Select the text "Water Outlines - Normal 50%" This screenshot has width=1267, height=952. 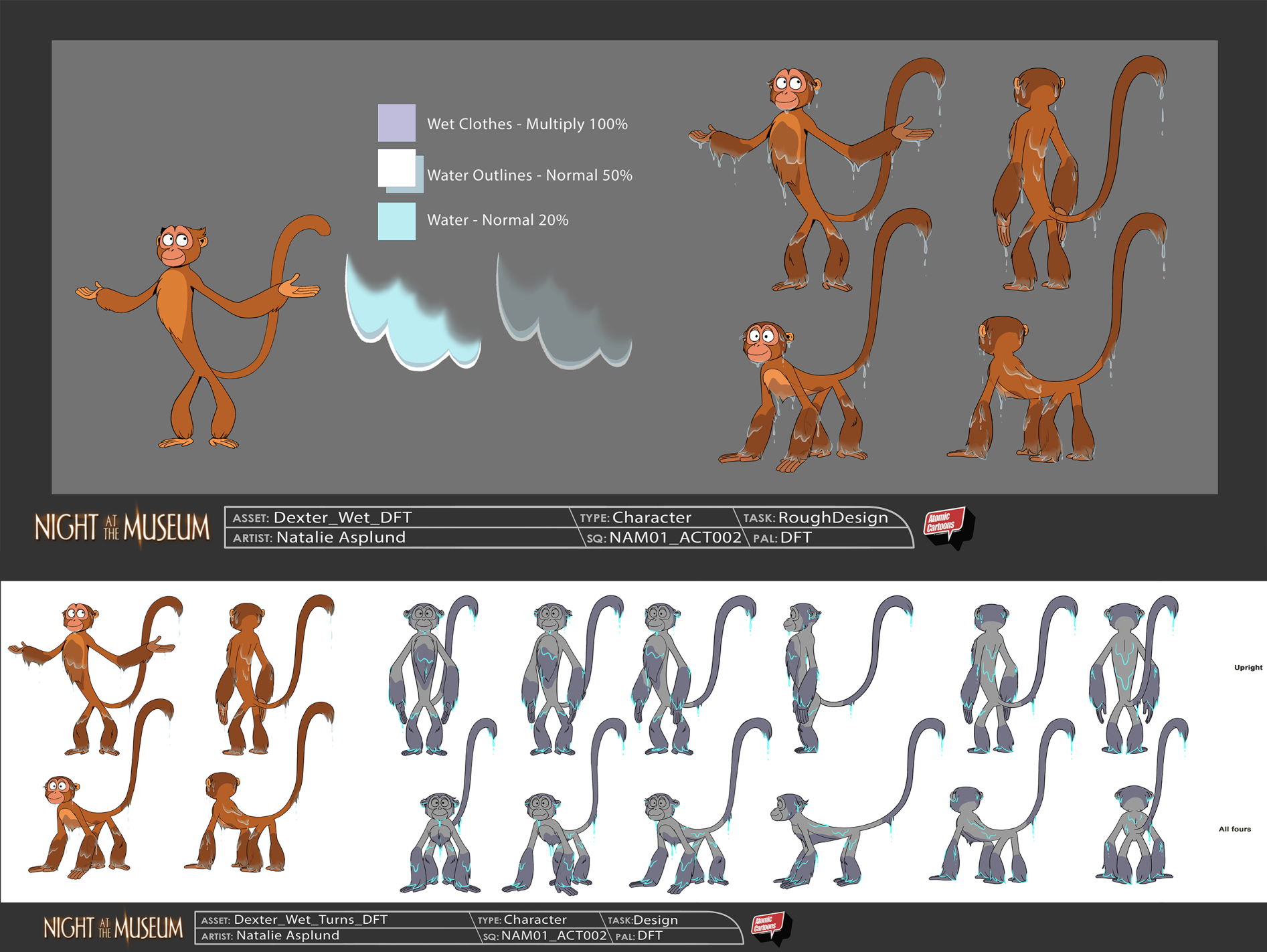pyautogui.click(x=529, y=175)
